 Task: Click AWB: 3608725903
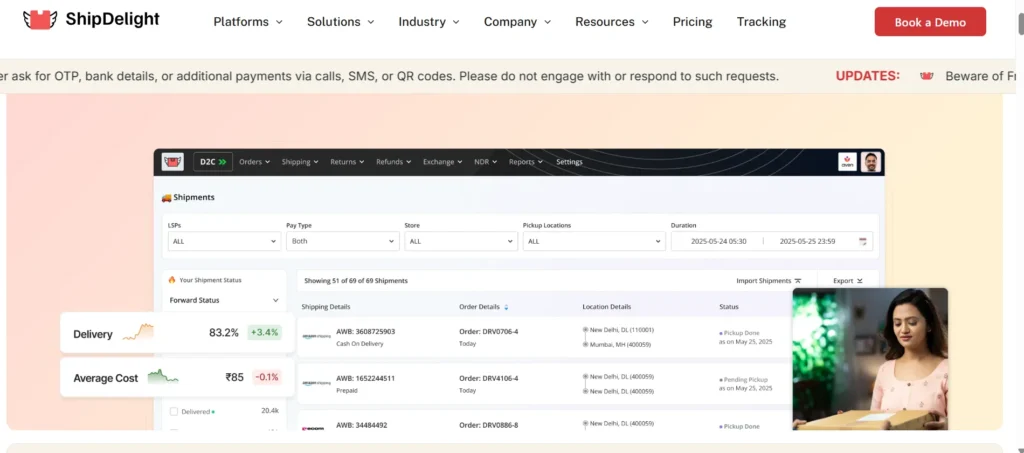(x=365, y=332)
